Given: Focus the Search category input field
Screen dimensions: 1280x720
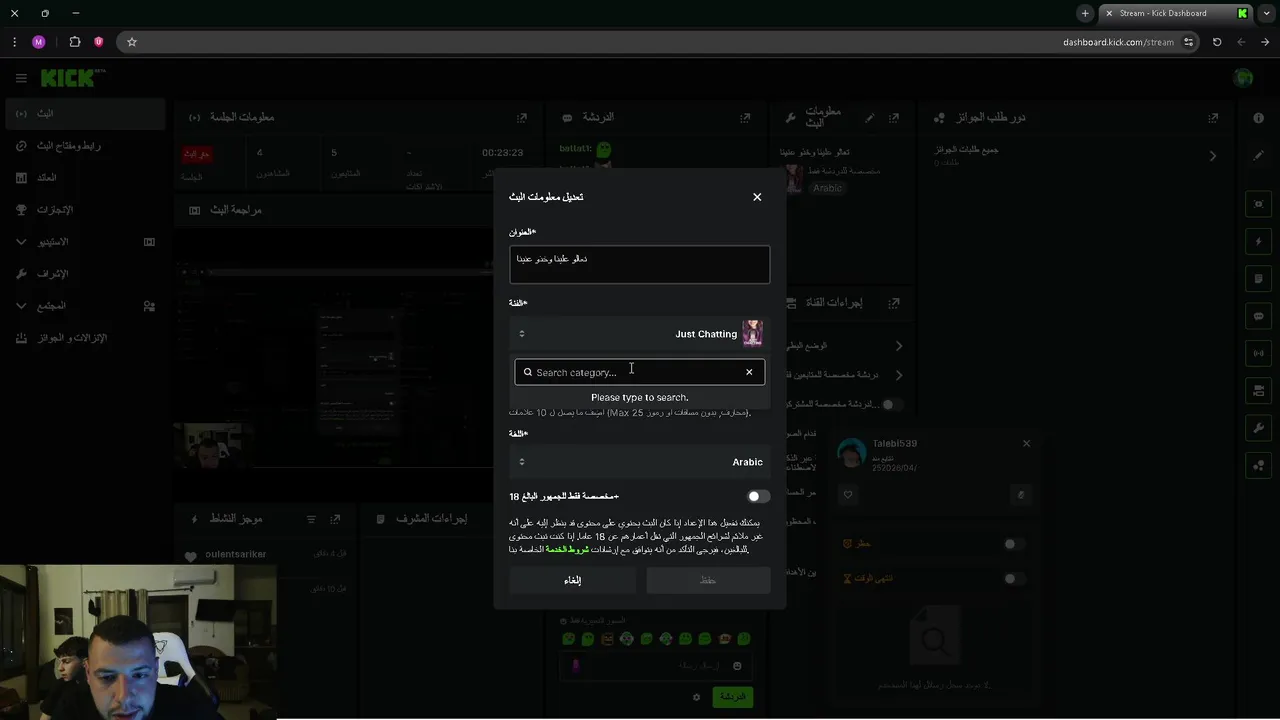Looking at the screenshot, I should tap(638, 372).
